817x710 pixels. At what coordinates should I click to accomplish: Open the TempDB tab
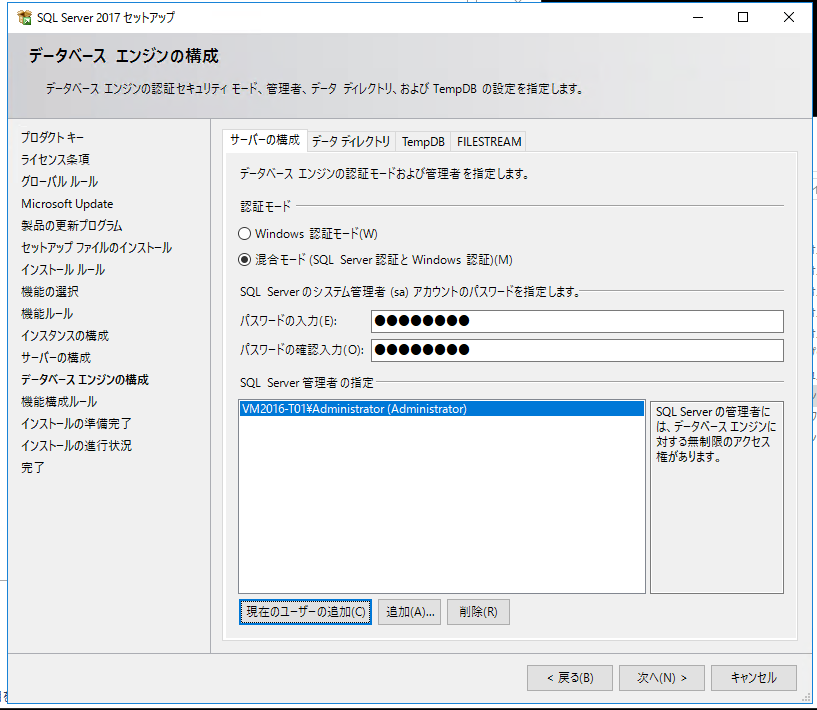point(423,142)
